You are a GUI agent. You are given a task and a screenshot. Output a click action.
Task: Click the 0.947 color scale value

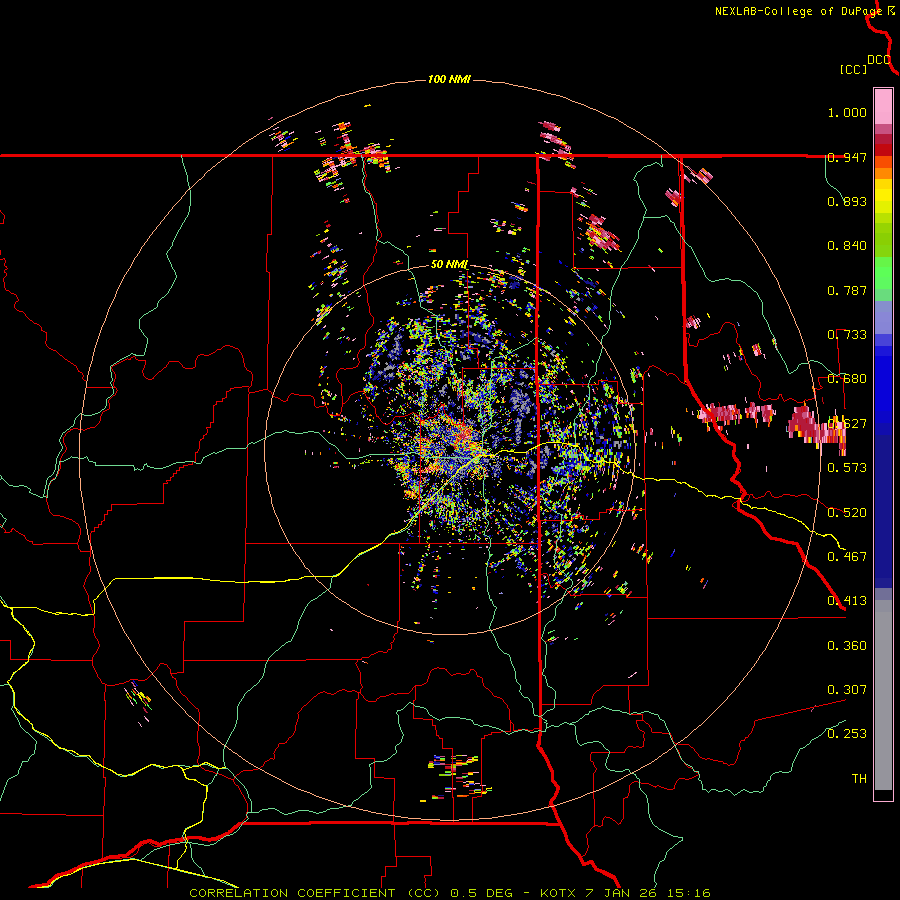[847, 157]
